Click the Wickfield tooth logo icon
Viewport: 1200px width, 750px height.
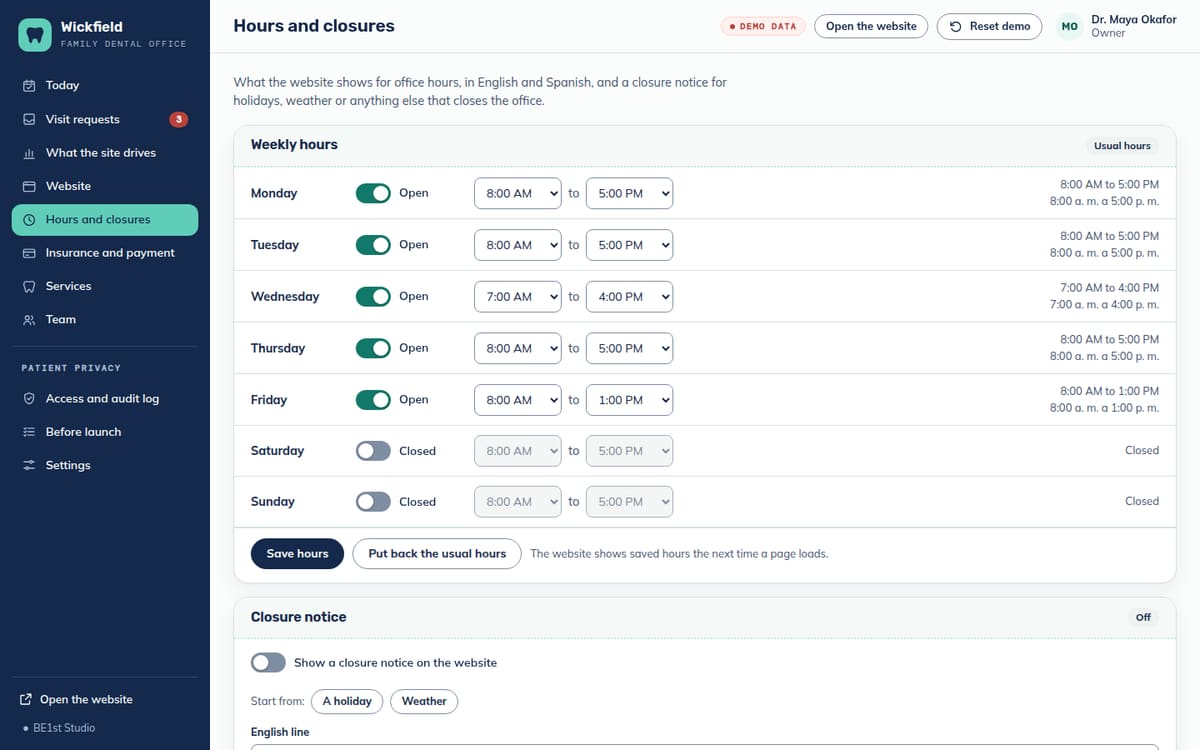coord(35,35)
